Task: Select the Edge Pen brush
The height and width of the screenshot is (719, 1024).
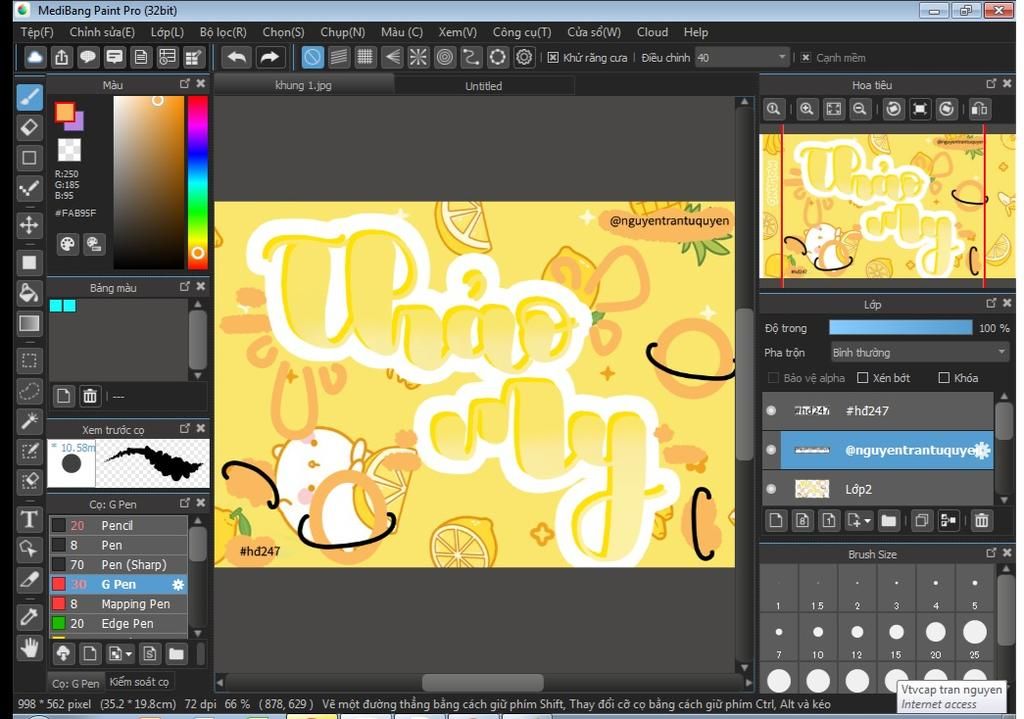Action: [x=119, y=624]
